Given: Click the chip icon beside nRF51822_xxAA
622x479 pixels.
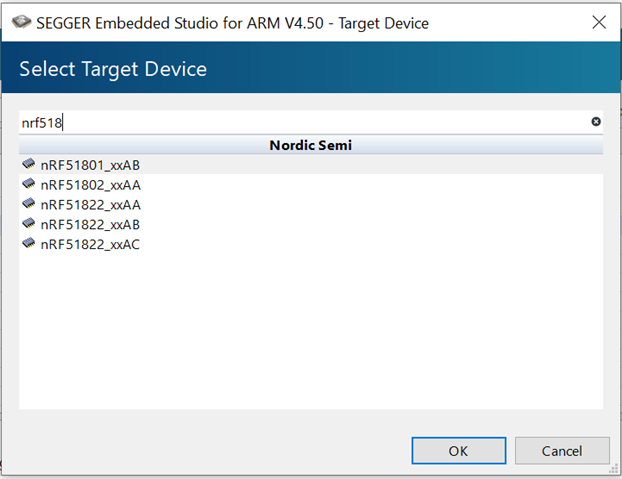Looking at the screenshot, I should tap(29, 203).
